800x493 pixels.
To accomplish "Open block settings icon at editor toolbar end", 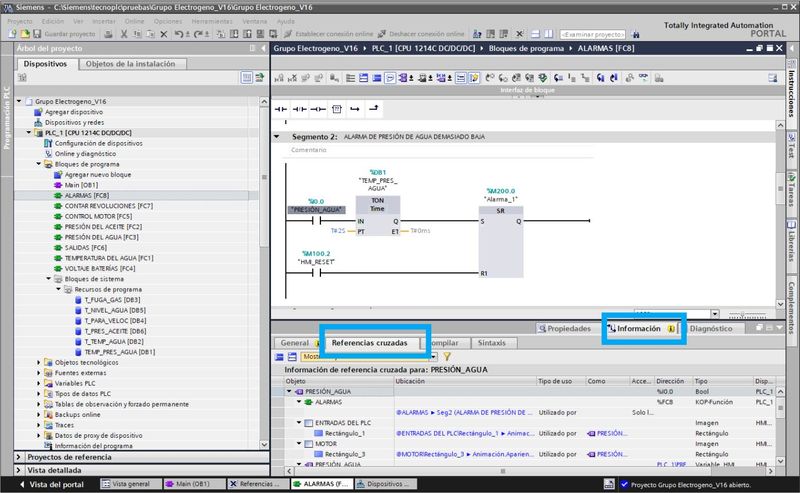I will point(773,78).
